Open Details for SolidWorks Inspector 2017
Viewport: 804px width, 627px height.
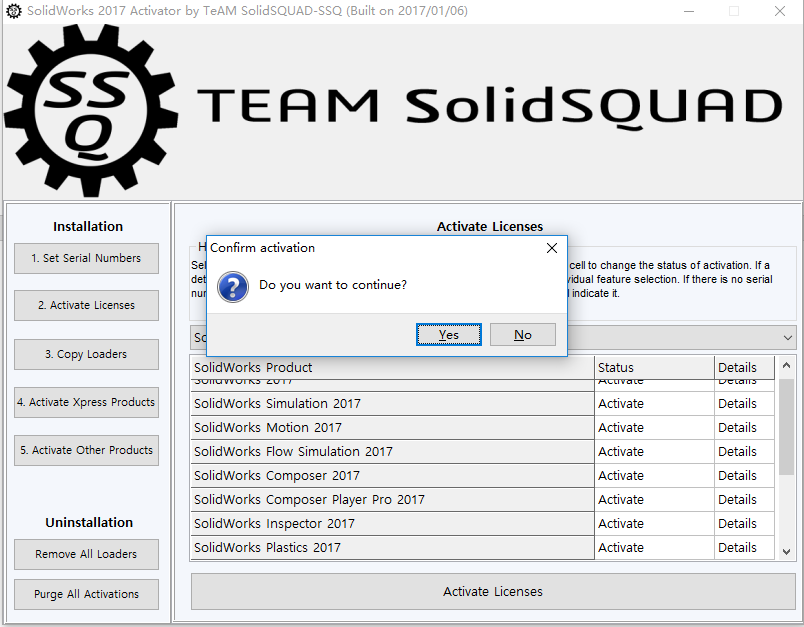pos(744,524)
